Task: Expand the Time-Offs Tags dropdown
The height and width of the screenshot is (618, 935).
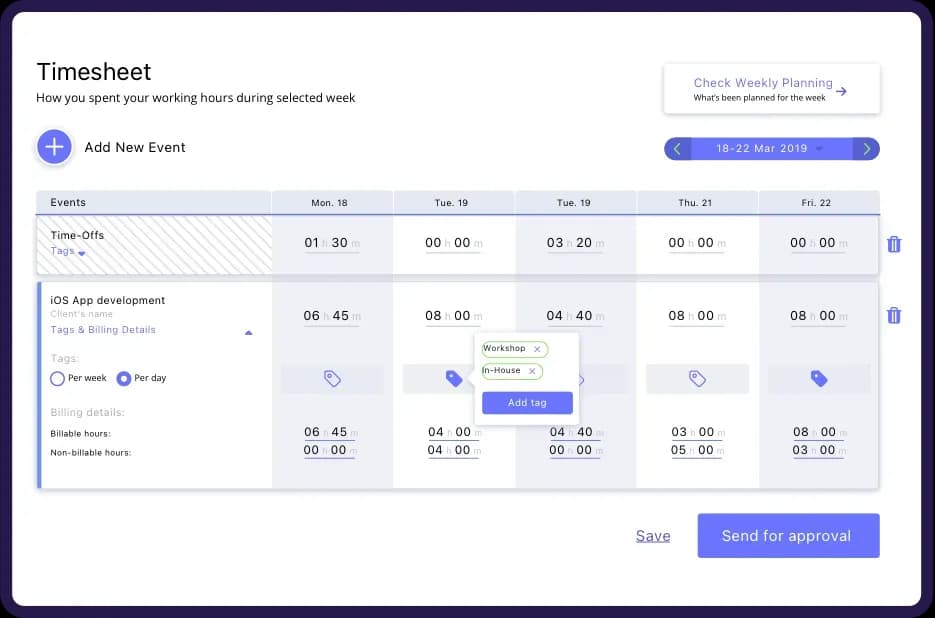Action: (82, 254)
